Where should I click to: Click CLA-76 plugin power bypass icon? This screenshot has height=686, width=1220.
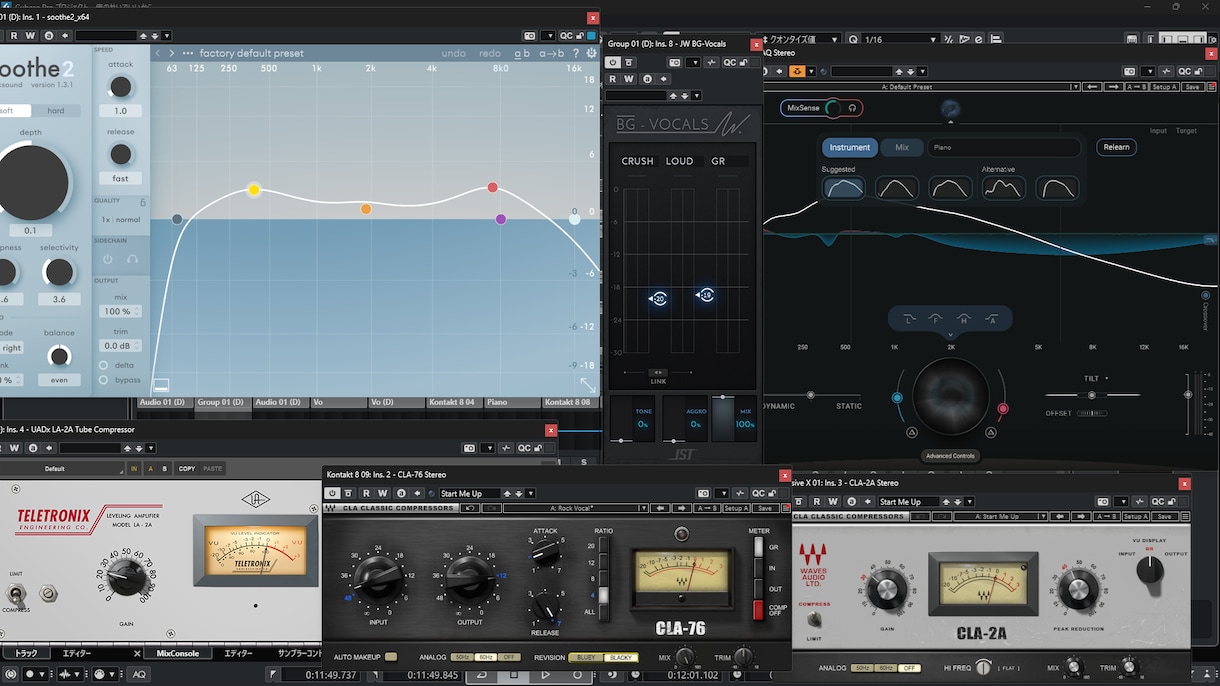[332, 493]
